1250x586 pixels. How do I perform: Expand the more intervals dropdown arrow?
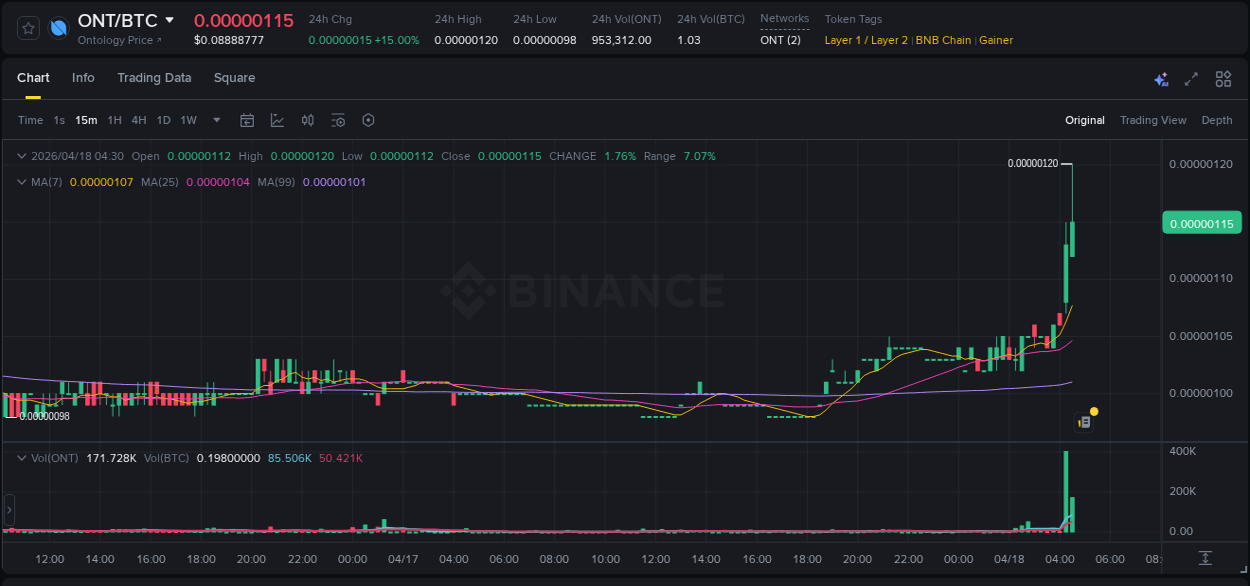pyautogui.click(x=217, y=120)
